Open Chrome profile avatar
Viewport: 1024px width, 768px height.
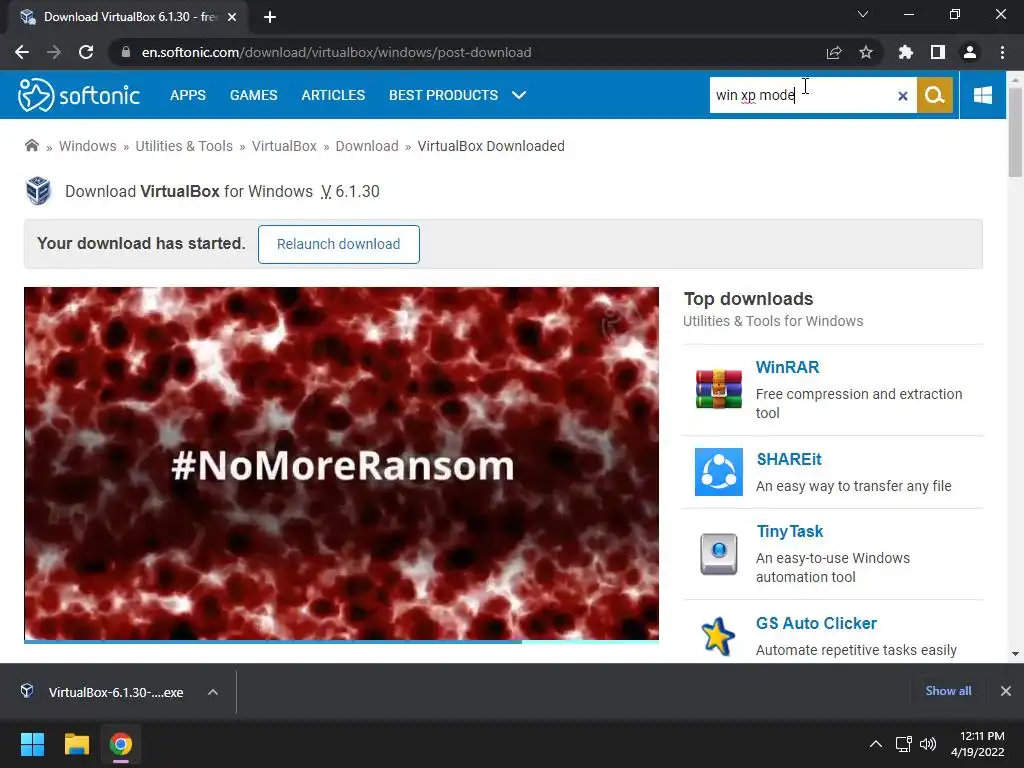(x=970, y=52)
